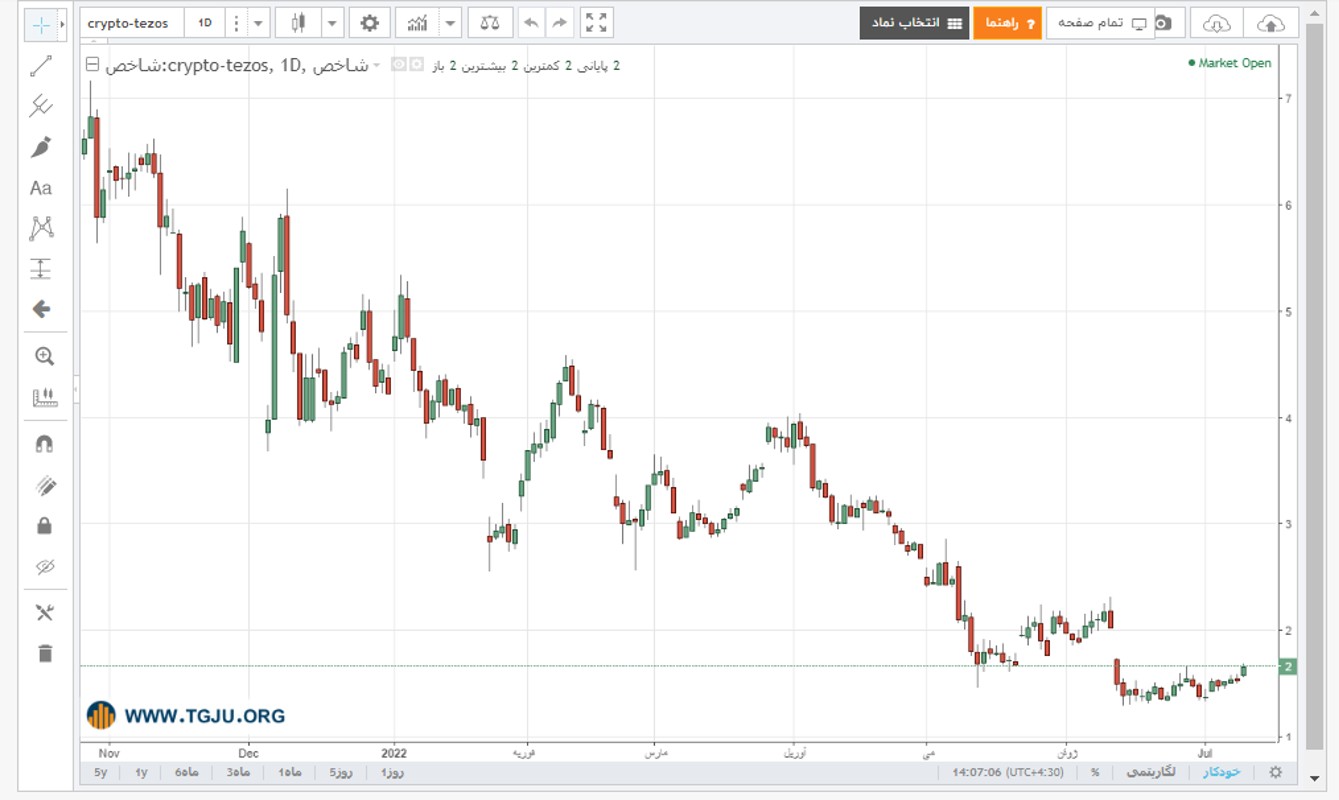Toggle fullscreen mode with arrows icon
The height and width of the screenshot is (800, 1339).
click(597, 23)
